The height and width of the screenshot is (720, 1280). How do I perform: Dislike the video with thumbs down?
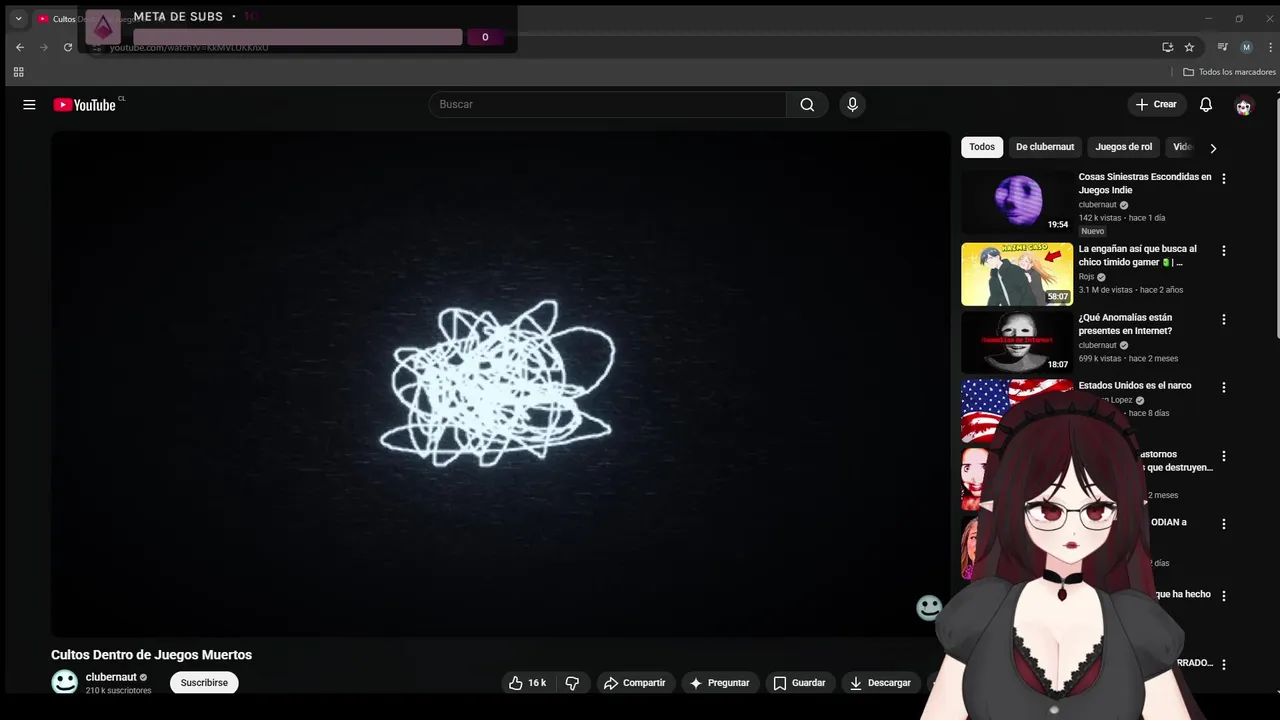coord(573,683)
